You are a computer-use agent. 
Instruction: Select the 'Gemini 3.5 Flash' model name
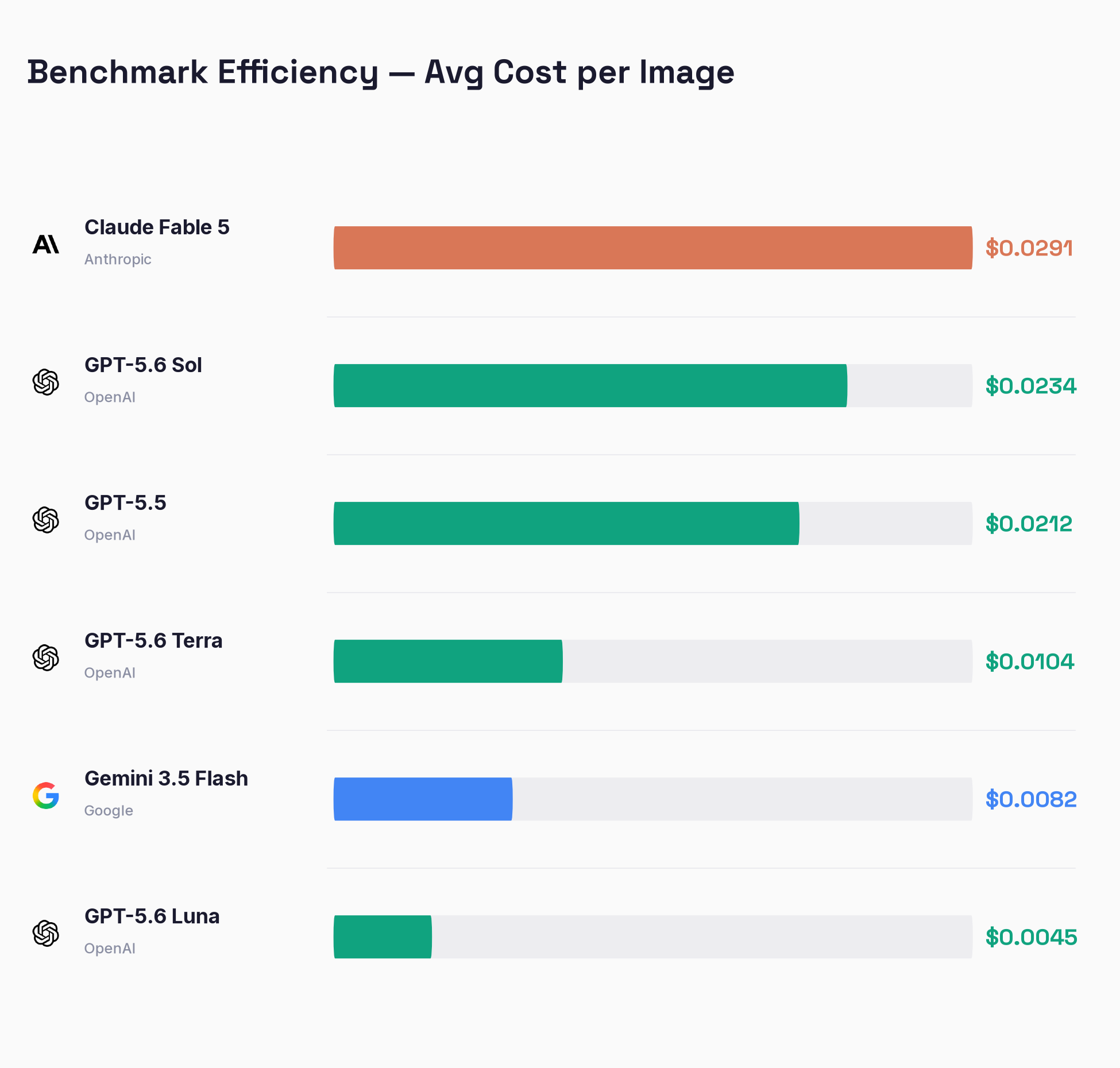click(x=166, y=779)
